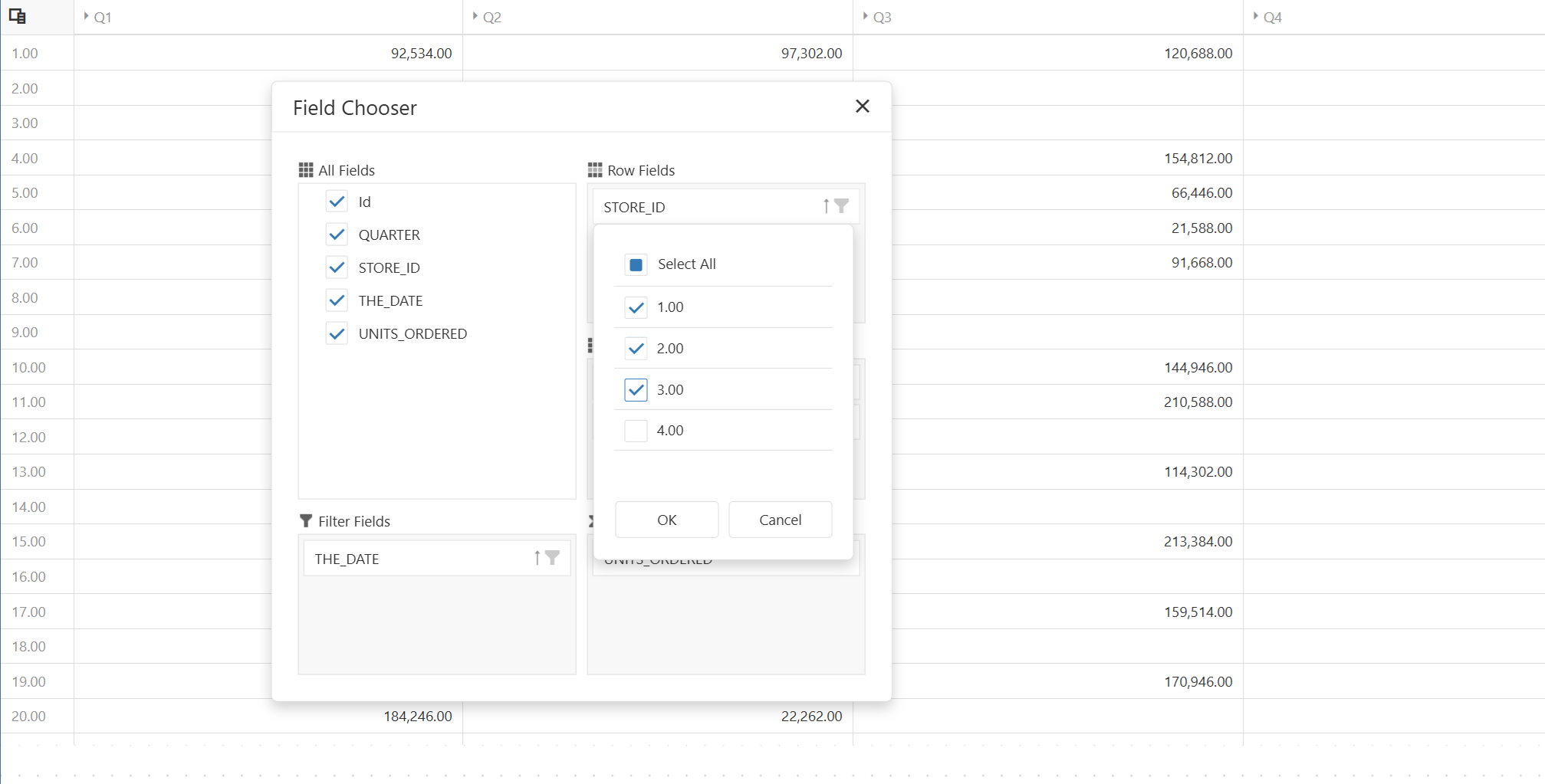Viewport: 1545px width, 784px height.
Task: Click cell value 91,668.00
Action: tap(1201, 262)
